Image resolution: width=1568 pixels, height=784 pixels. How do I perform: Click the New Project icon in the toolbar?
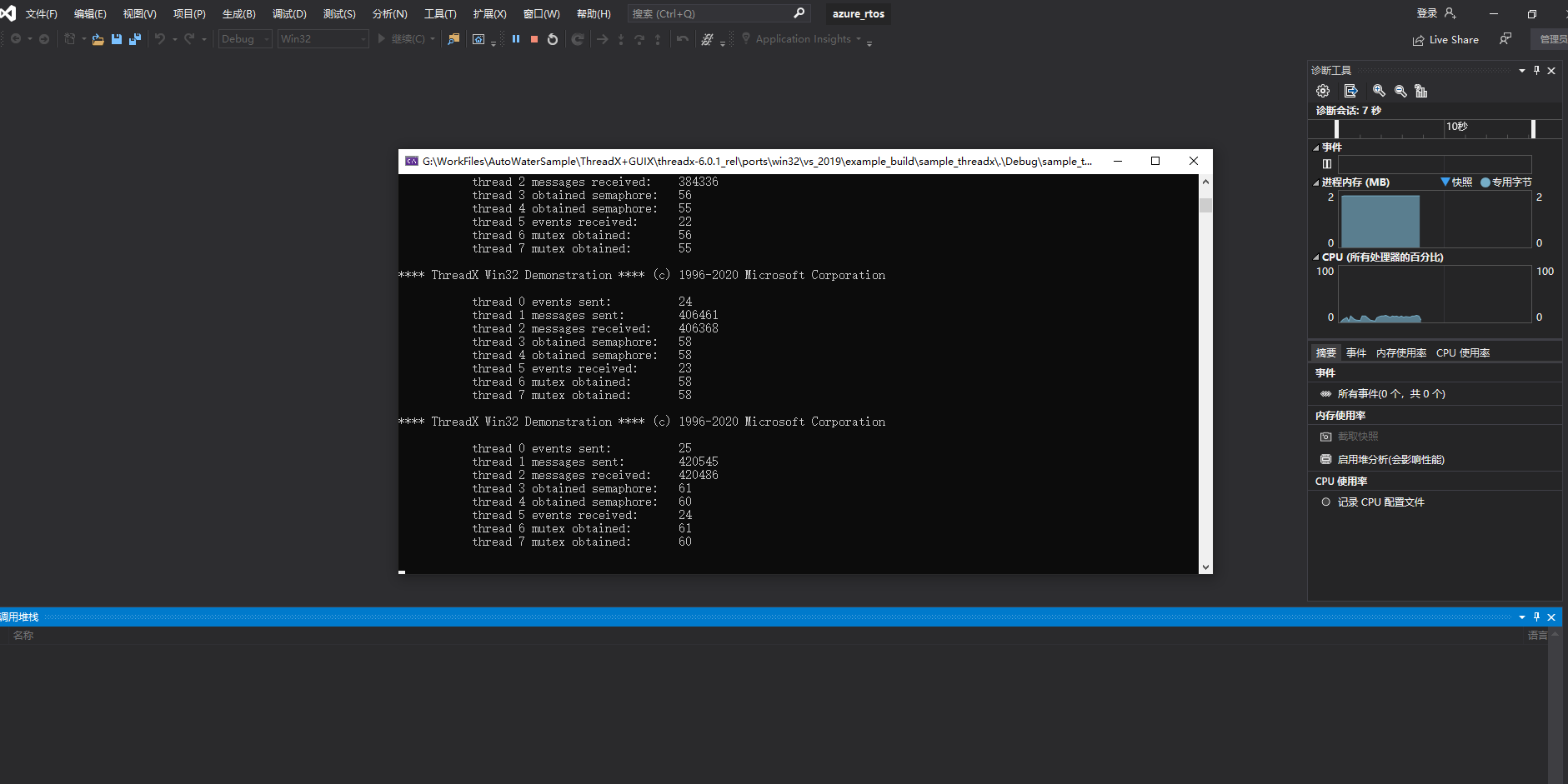(x=70, y=39)
